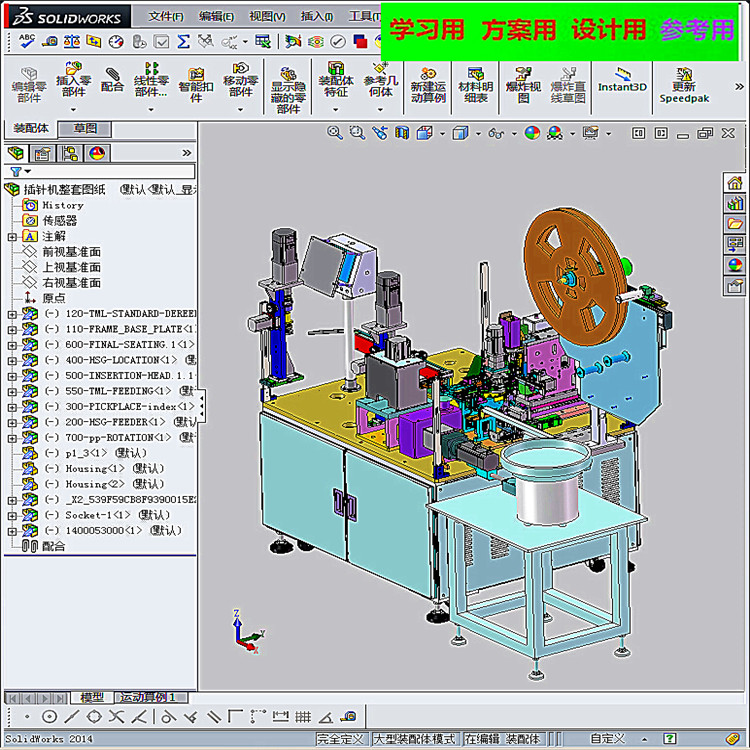The image size is (750, 750).
Task: Expand 600-FINAL-SEATING tree node
Action: [12, 345]
